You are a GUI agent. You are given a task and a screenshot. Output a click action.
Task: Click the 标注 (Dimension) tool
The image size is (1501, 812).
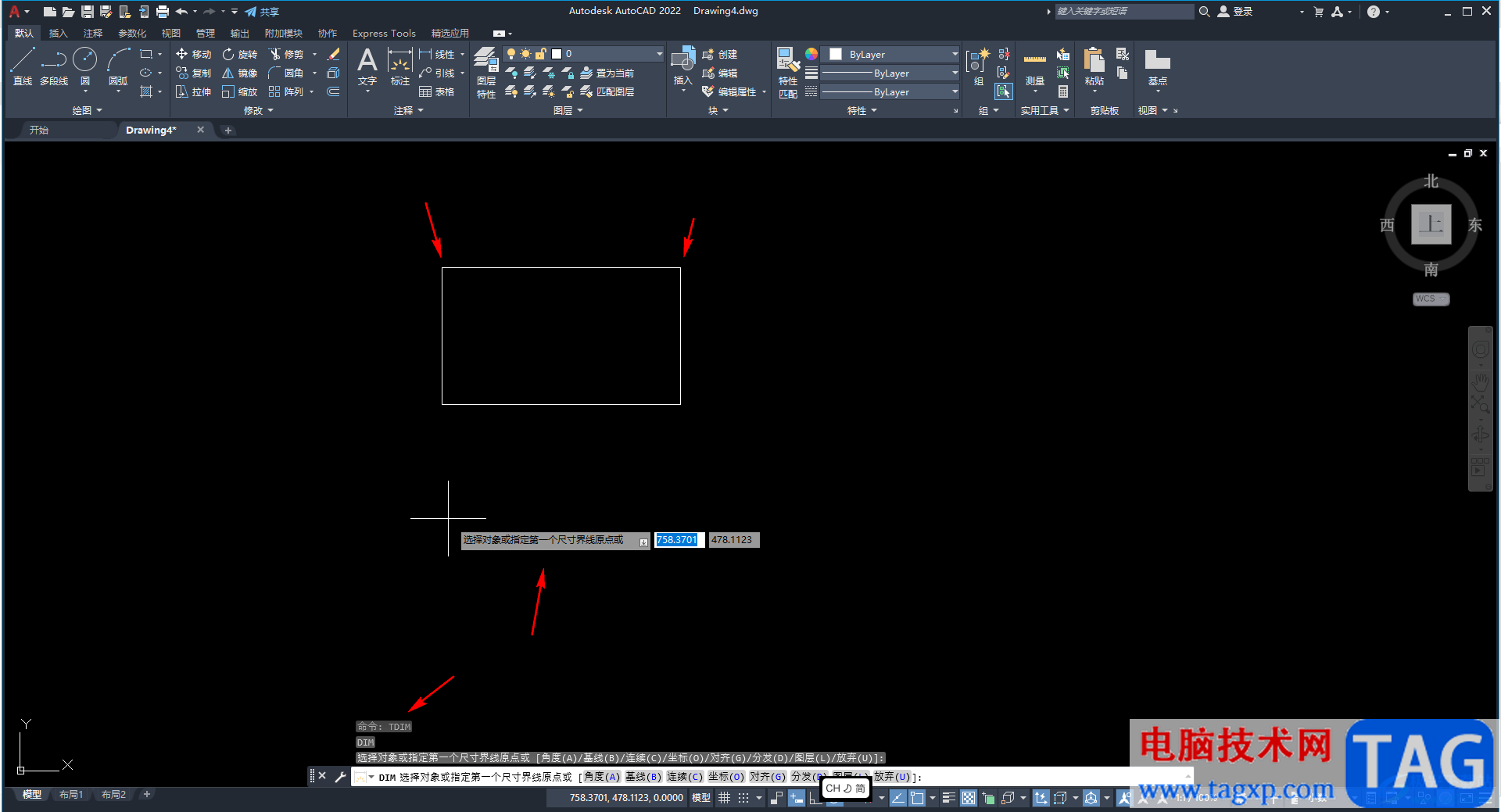(x=399, y=66)
